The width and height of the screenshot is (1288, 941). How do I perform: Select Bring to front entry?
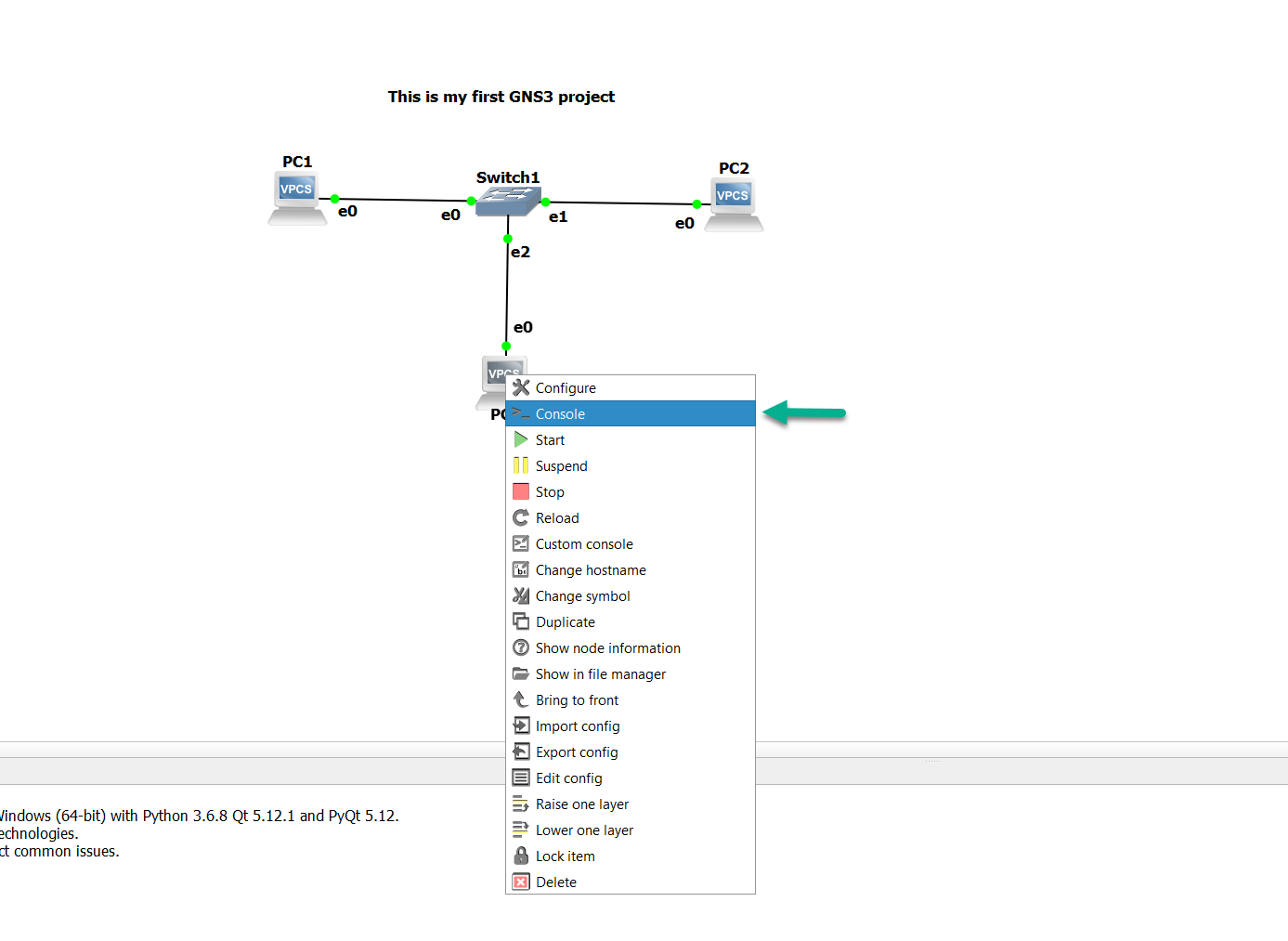click(x=631, y=699)
